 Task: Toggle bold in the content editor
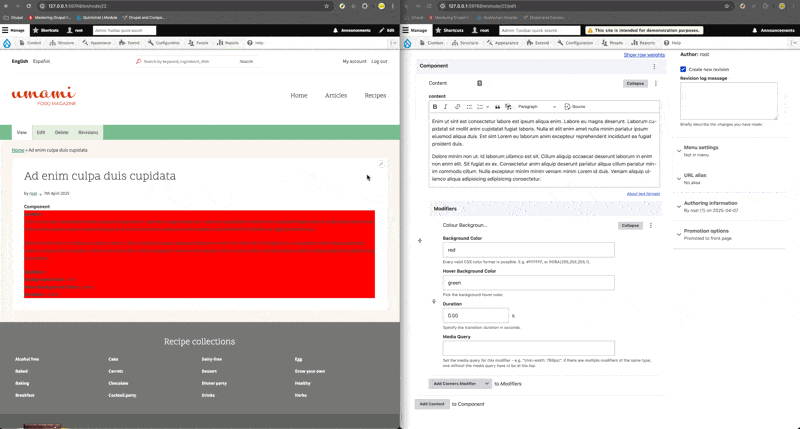click(435, 106)
